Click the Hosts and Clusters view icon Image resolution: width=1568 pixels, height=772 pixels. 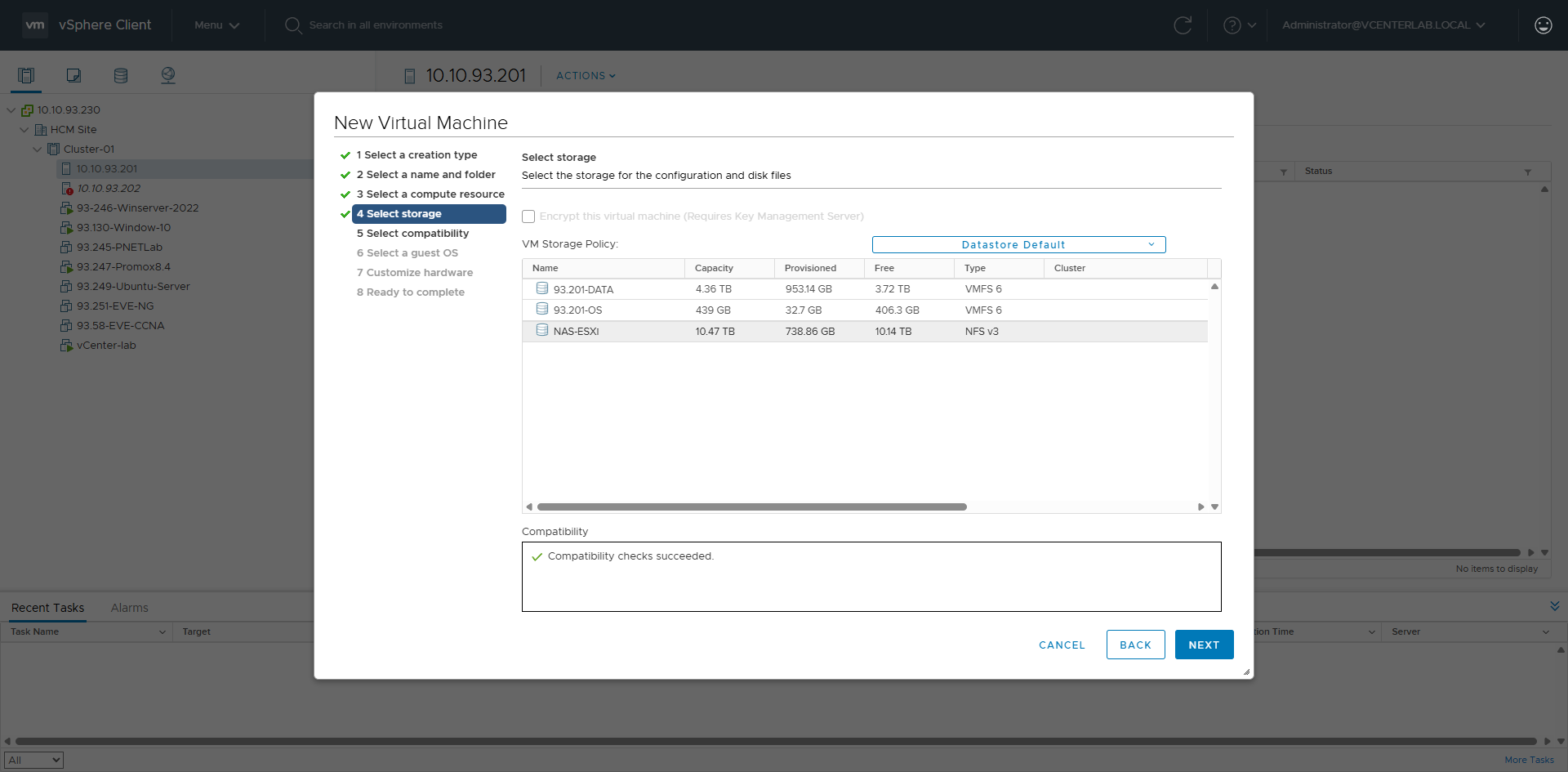click(26, 76)
